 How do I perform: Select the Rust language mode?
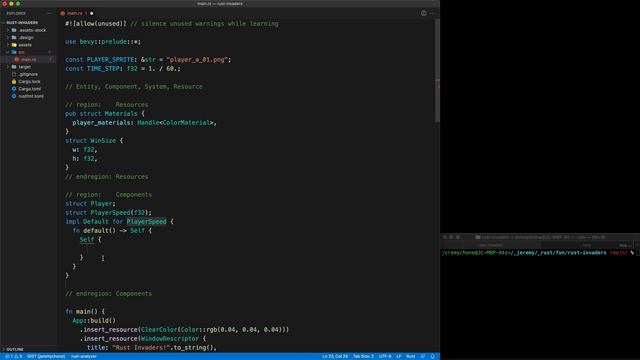[x=411, y=356]
